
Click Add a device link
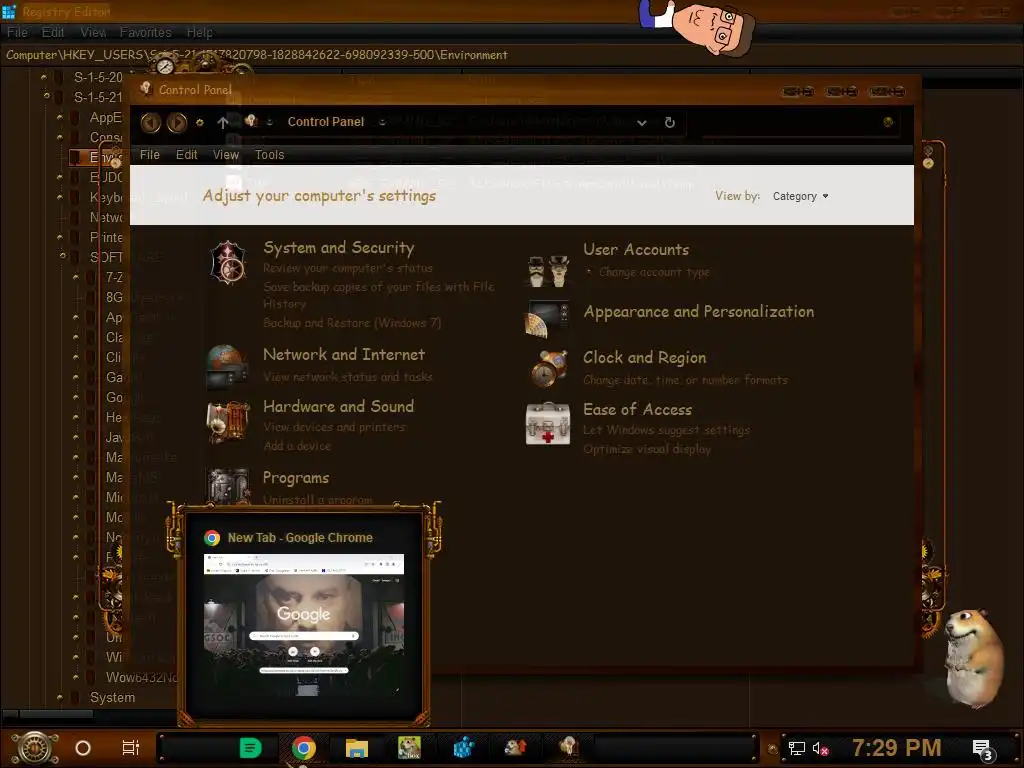point(297,445)
